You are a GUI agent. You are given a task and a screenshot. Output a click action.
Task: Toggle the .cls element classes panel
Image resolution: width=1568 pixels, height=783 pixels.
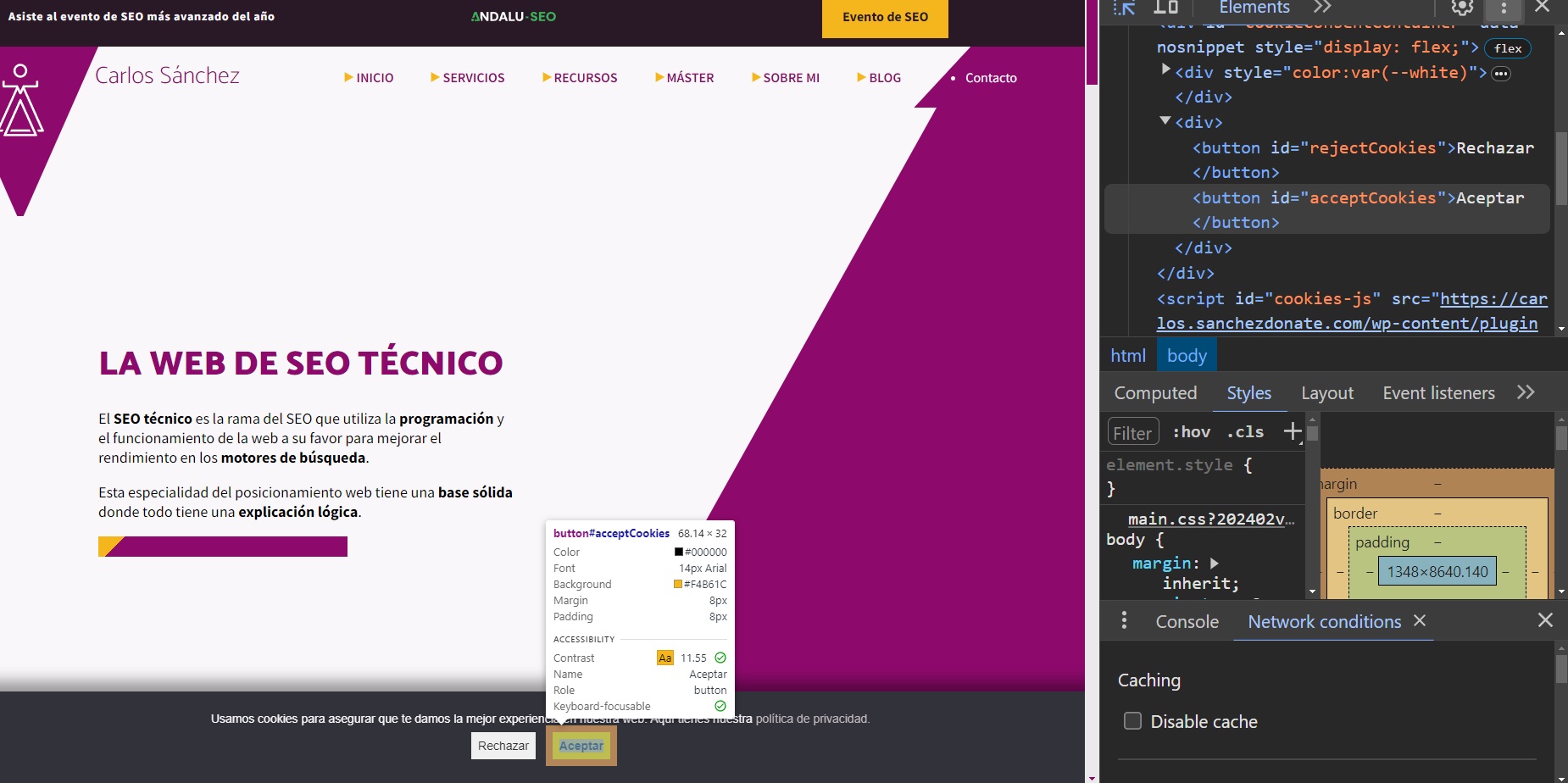1245,431
